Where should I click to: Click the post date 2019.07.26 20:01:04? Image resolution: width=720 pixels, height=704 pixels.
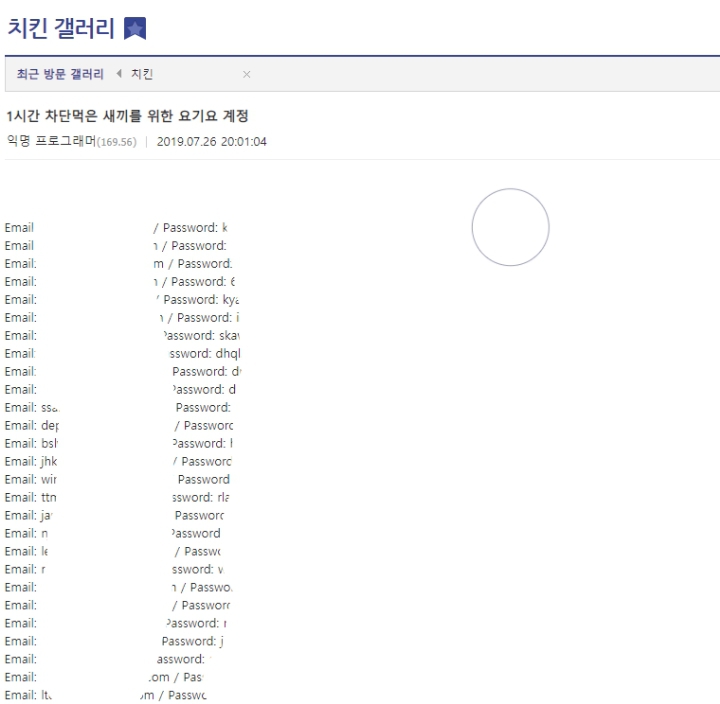(x=212, y=141)
